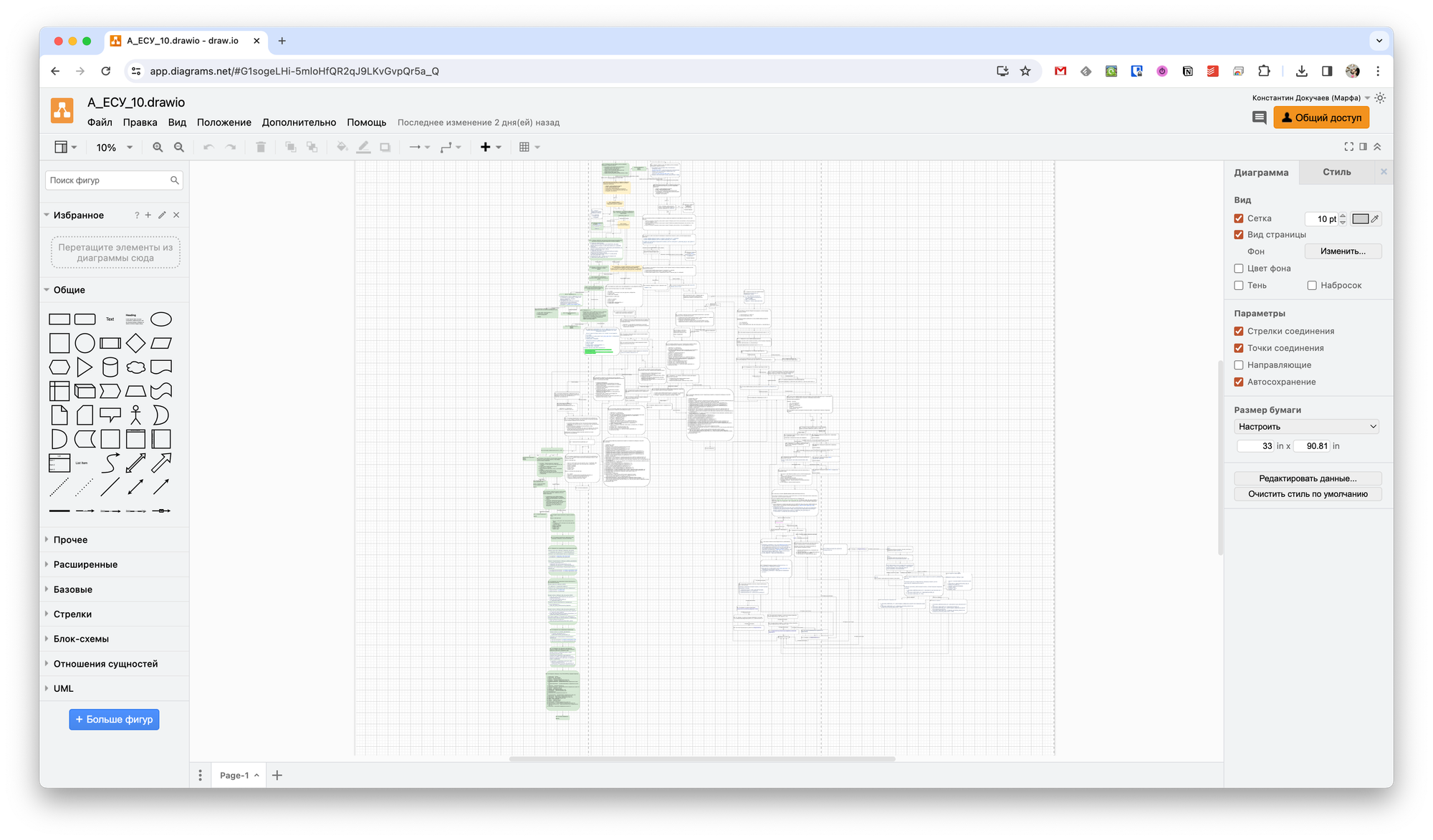Viewport: 1433px width, 840px height.
Task: Select the diamond shape from Общие
Action: [135, 344]
